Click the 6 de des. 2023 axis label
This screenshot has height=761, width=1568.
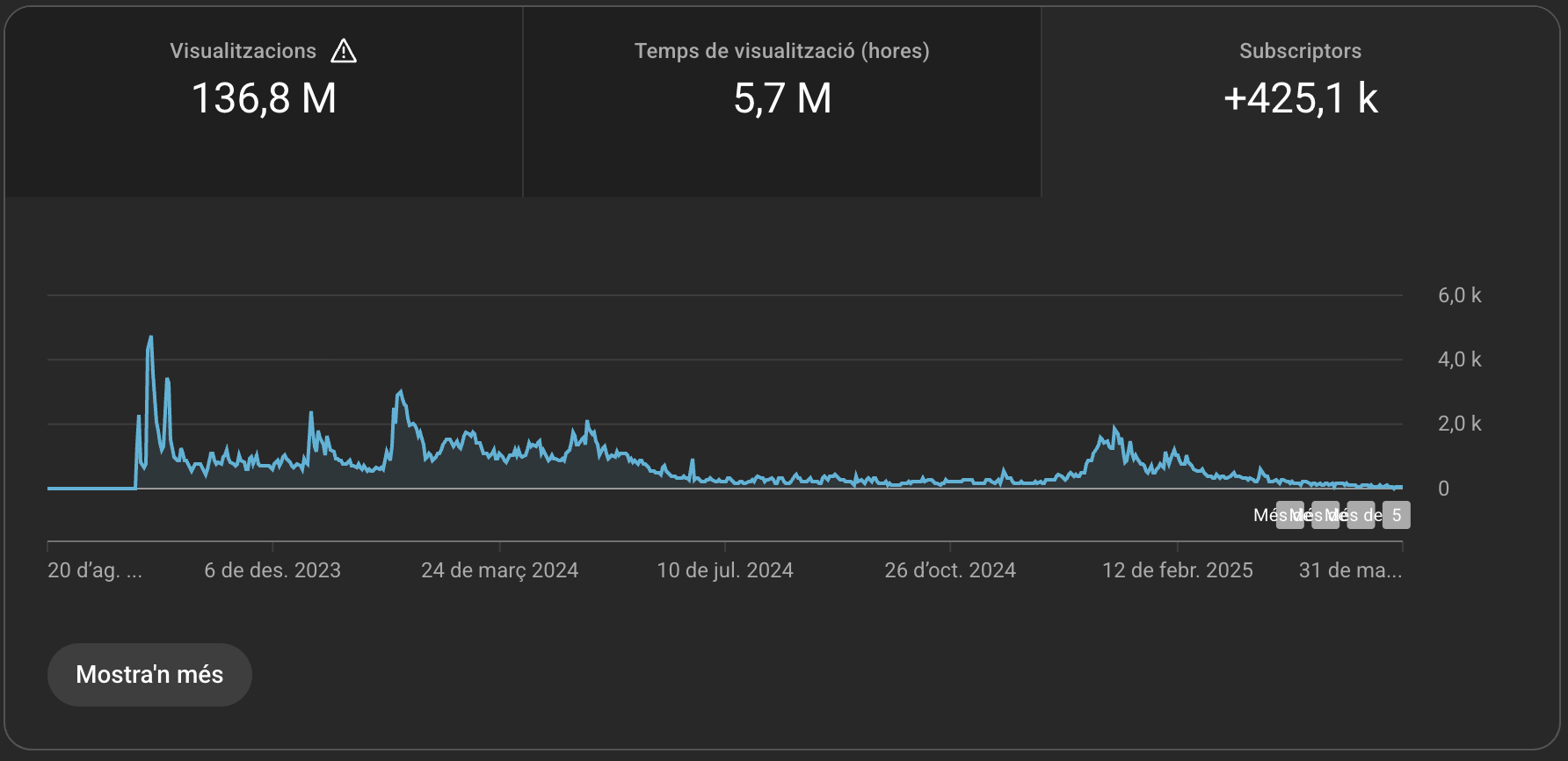pos(272,570)
